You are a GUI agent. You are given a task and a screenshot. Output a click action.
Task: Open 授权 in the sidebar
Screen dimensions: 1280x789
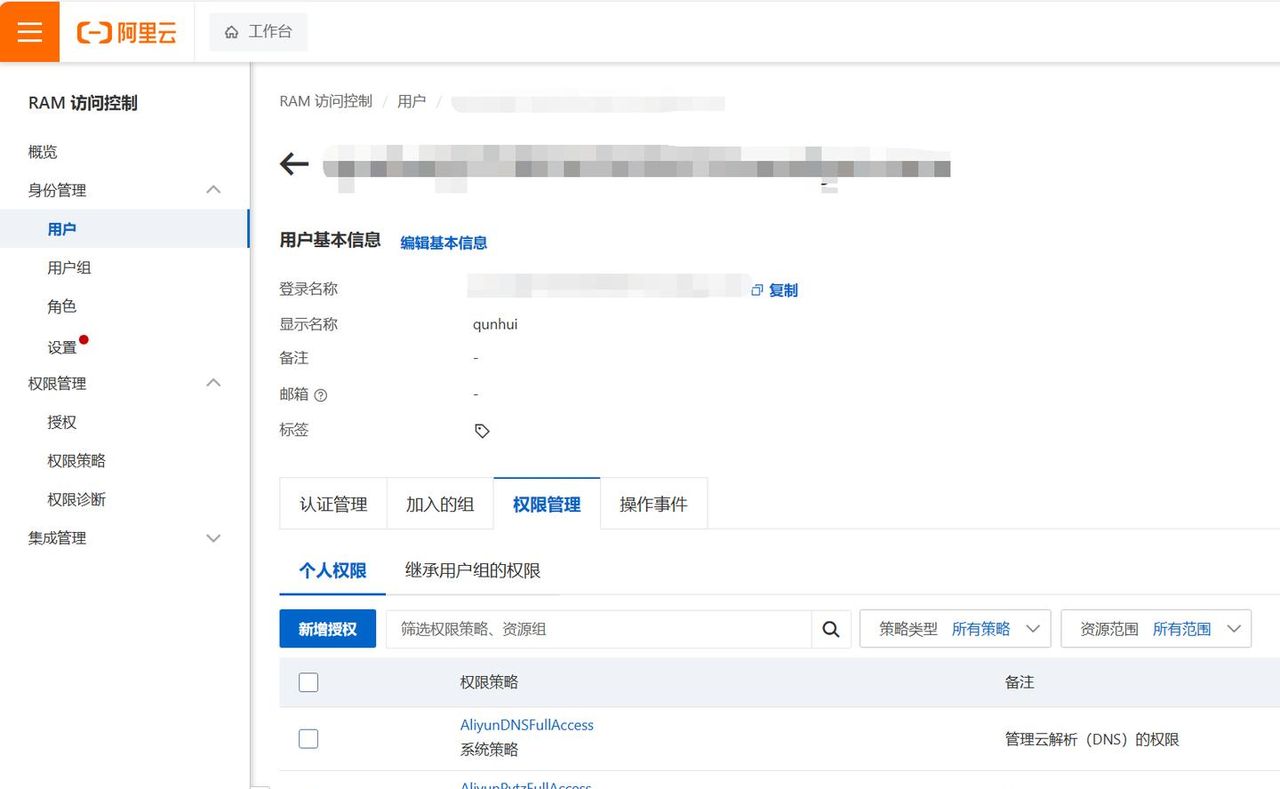62,422
